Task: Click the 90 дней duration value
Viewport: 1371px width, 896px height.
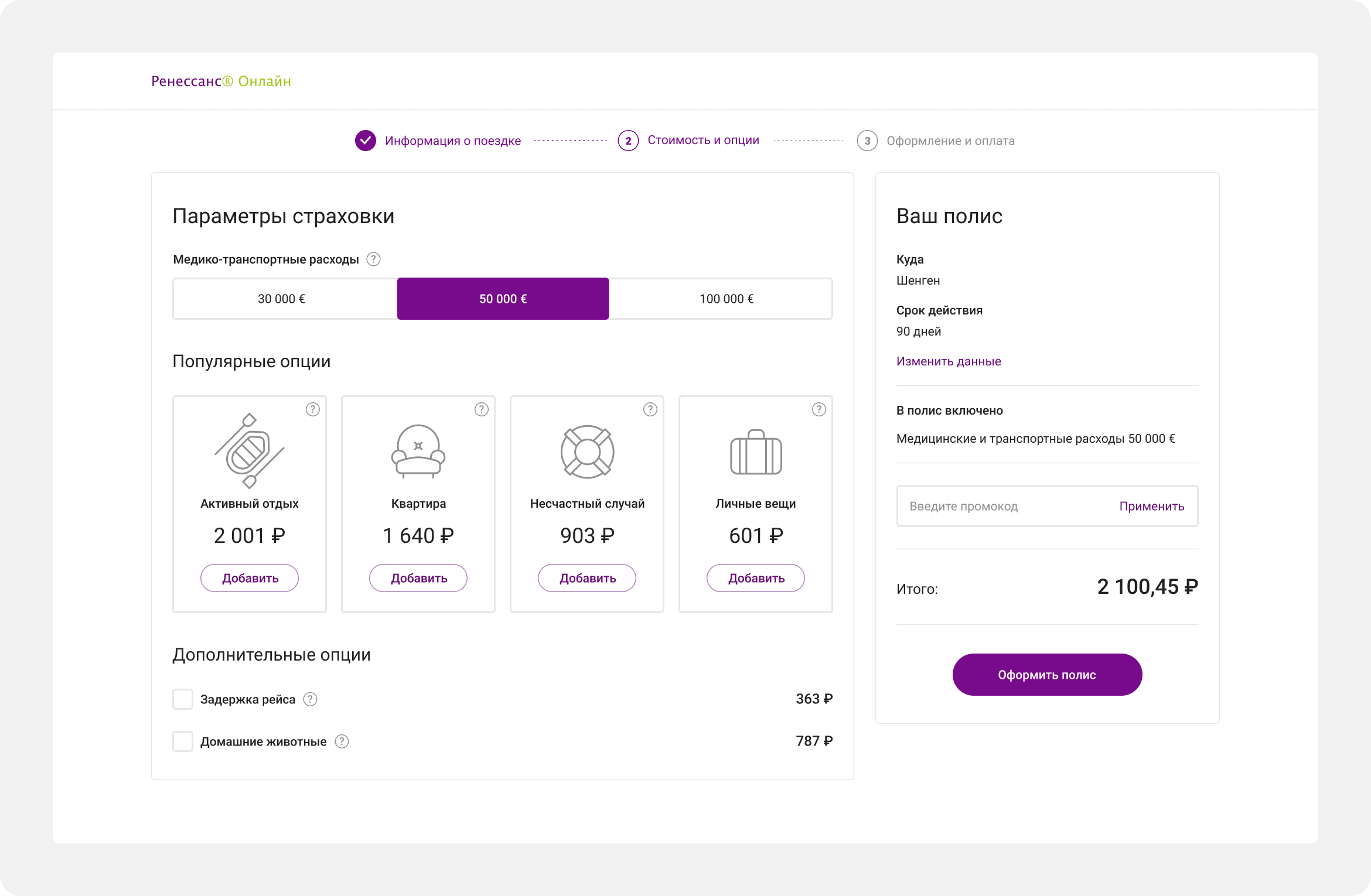Action: 919,331
